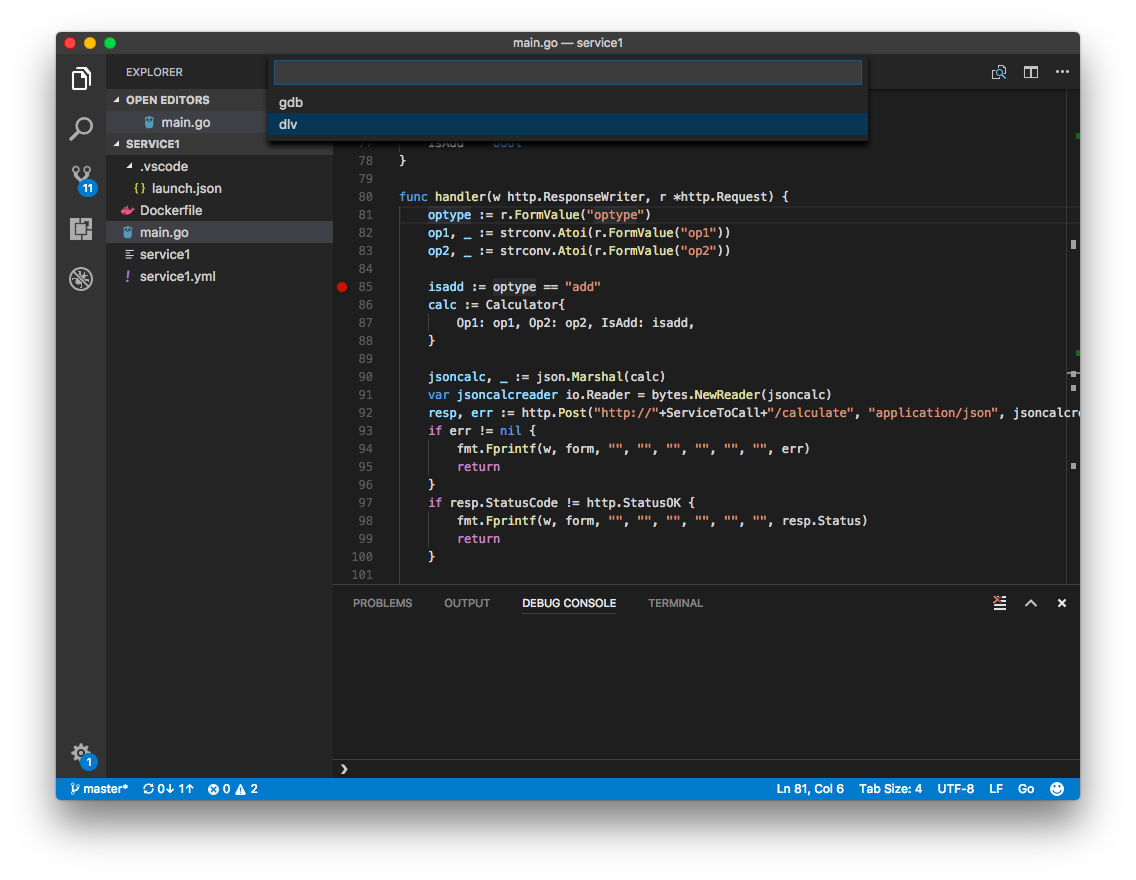Close the bottom panel
This screenshot has height=880, width=1136.
[1062, 603]
